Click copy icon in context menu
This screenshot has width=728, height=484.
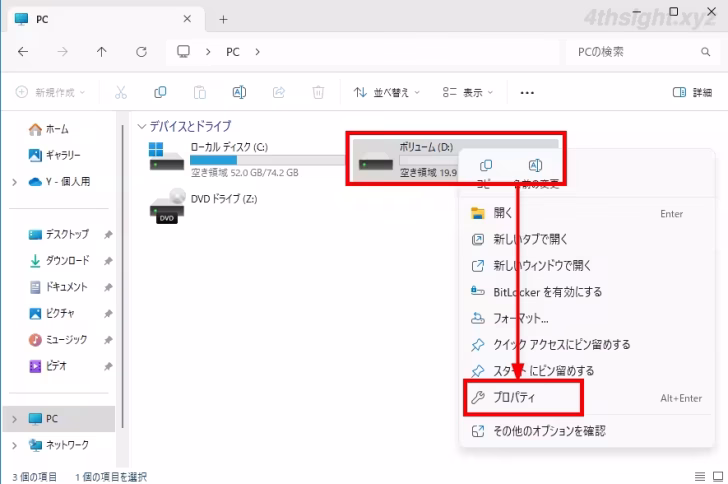point(486,166)
